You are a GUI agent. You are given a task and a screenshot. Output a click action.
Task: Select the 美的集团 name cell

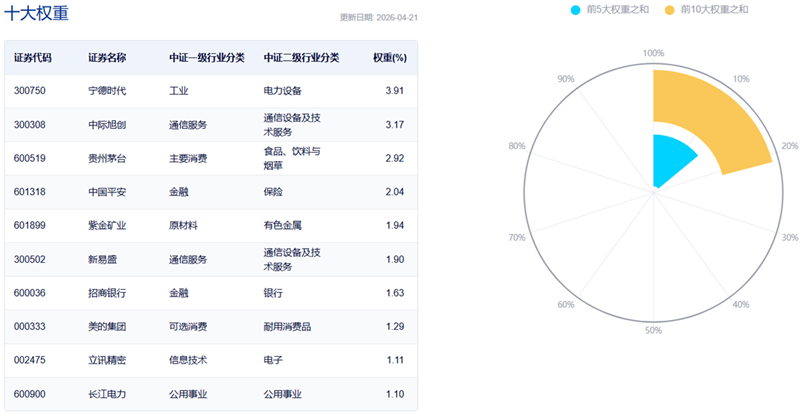[107, 326]
